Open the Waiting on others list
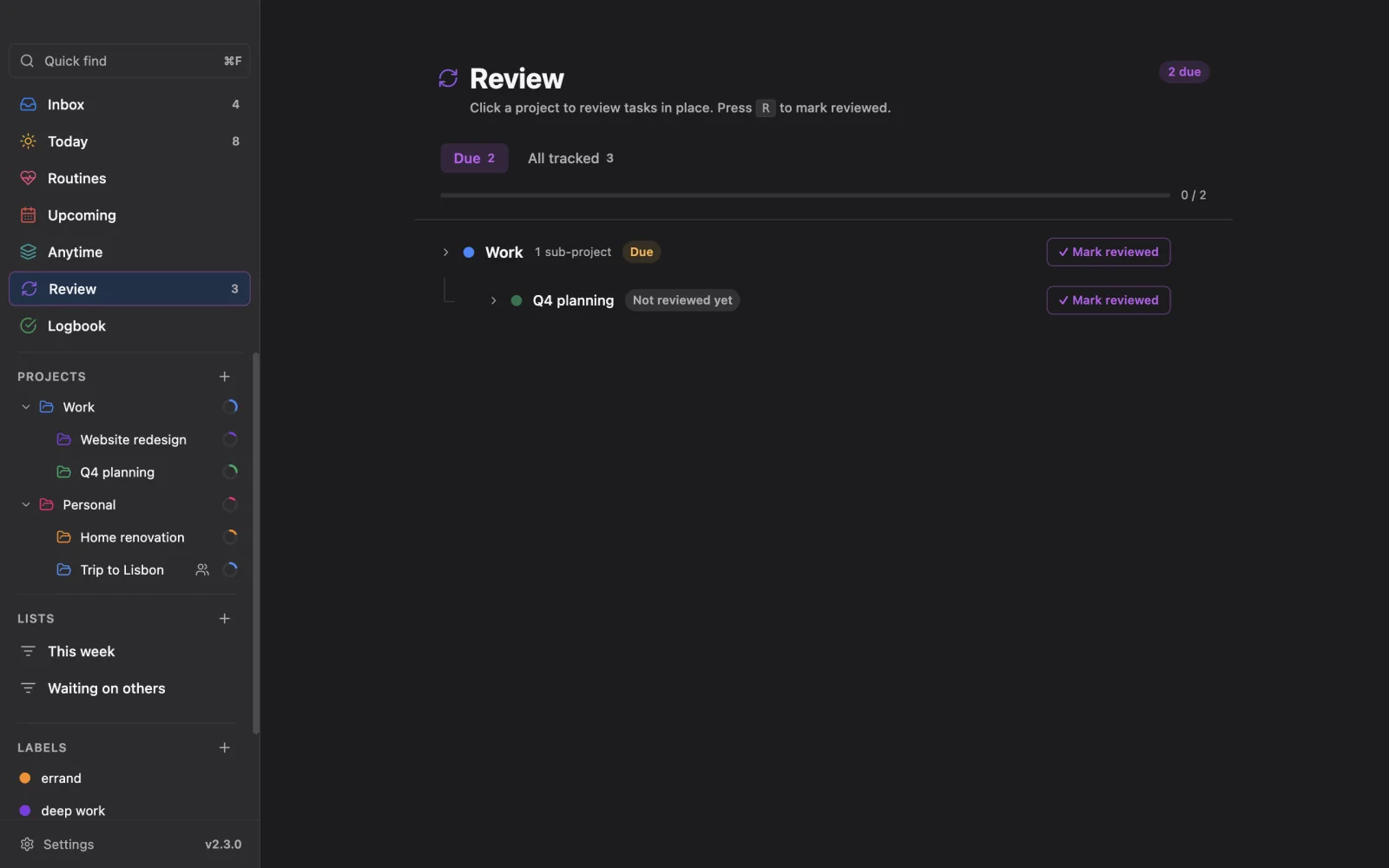Screen dimensions: 1389x868 coord(129,687)
